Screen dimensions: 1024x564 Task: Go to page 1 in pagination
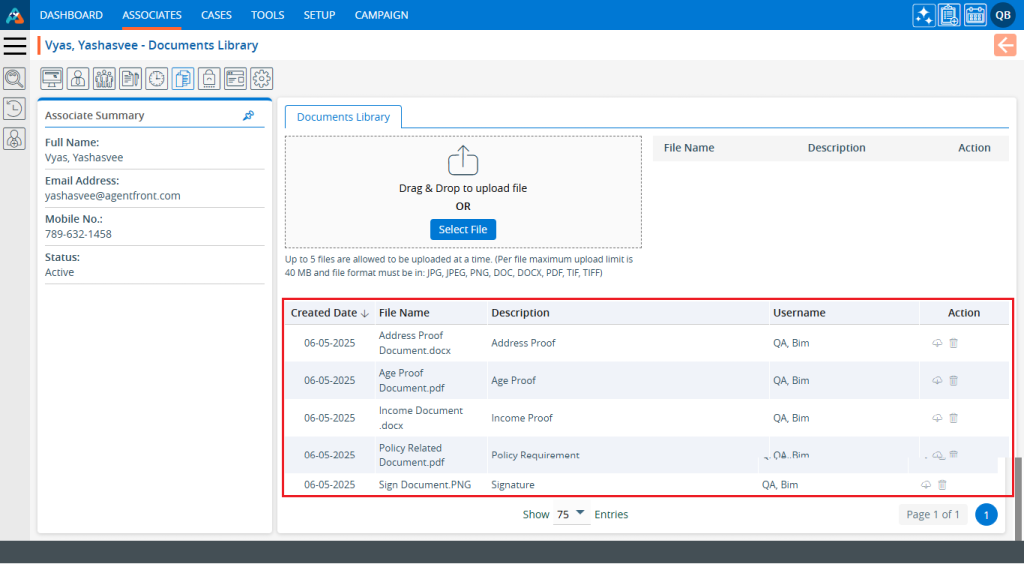point(986,515)
